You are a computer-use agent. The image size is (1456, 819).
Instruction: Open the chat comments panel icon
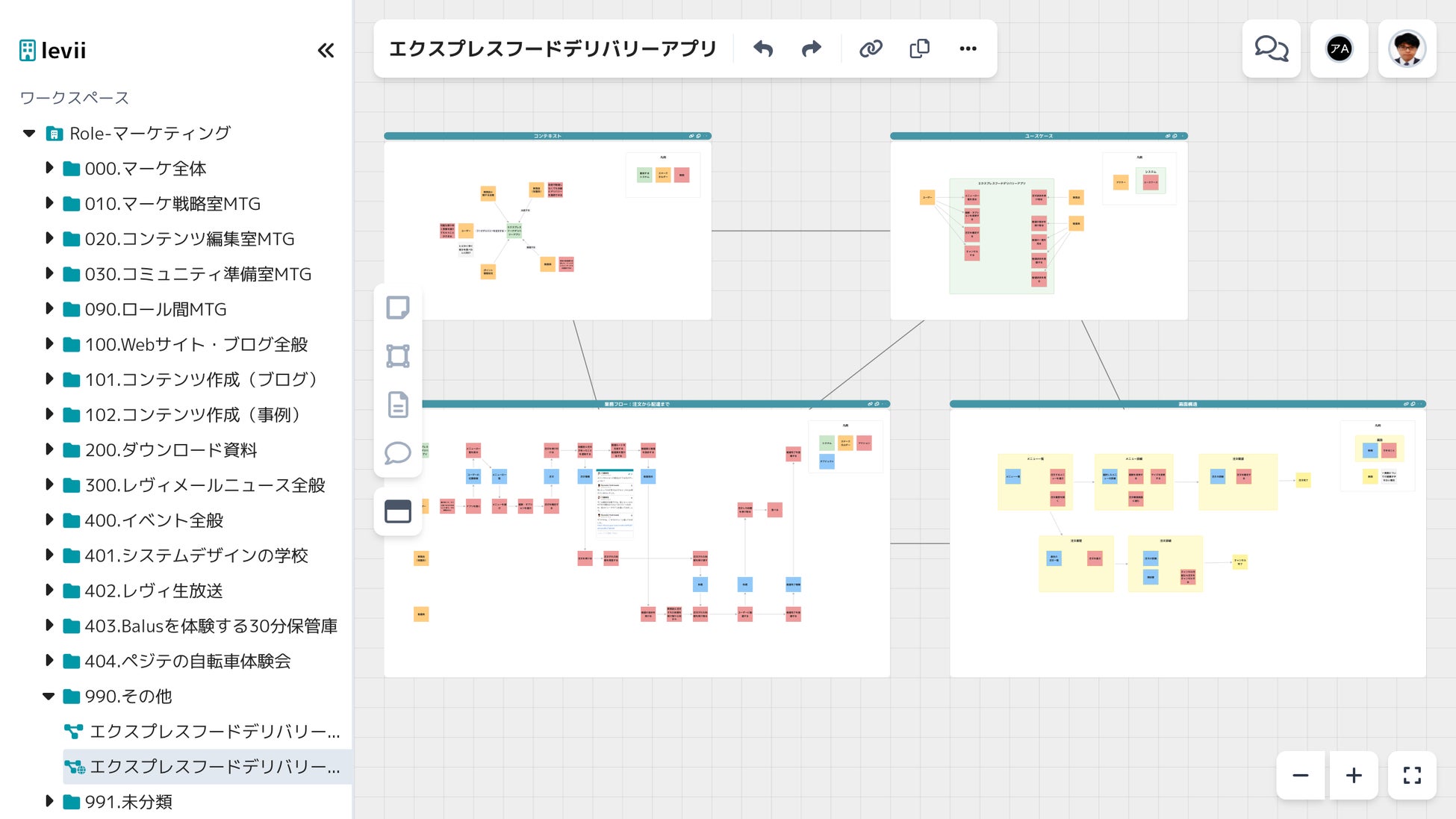click(1271, 49)
